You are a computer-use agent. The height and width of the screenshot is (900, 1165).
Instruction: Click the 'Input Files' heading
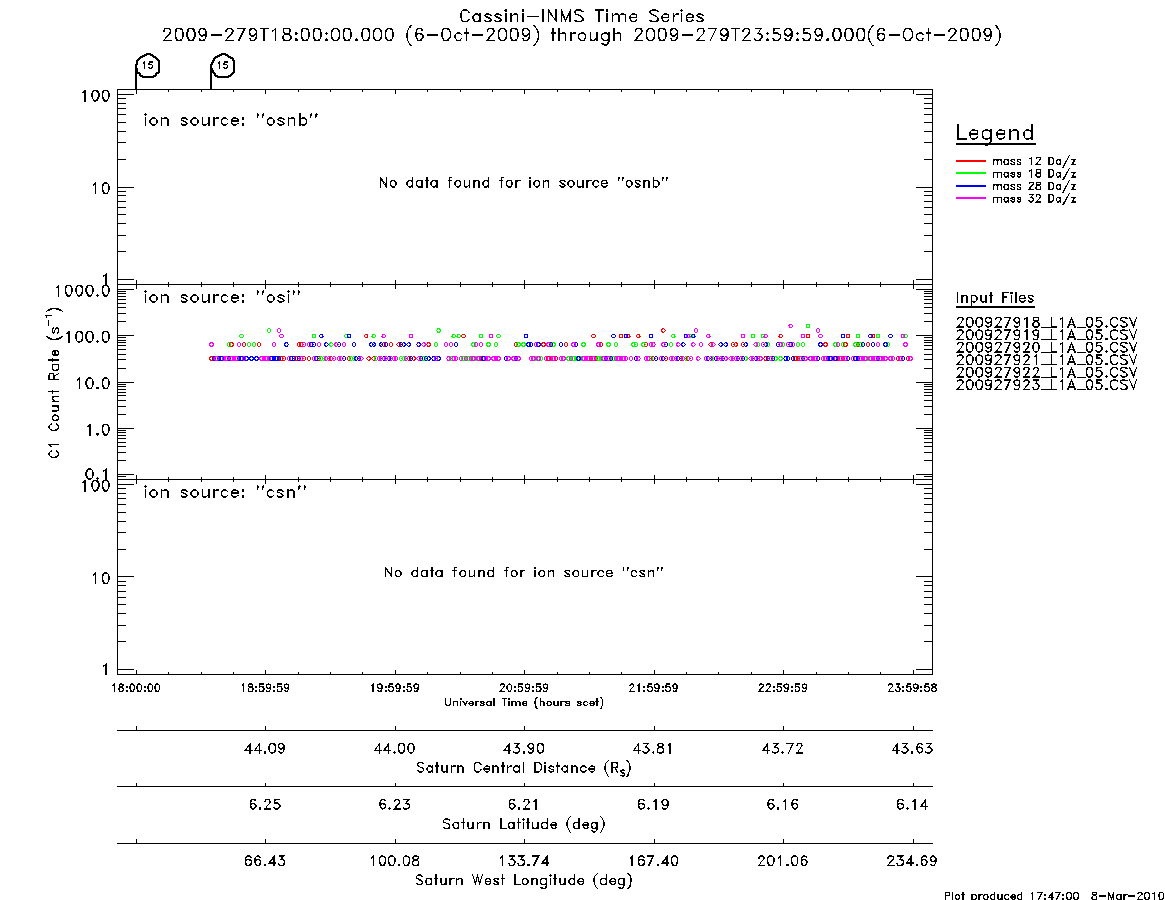[995, 298]
